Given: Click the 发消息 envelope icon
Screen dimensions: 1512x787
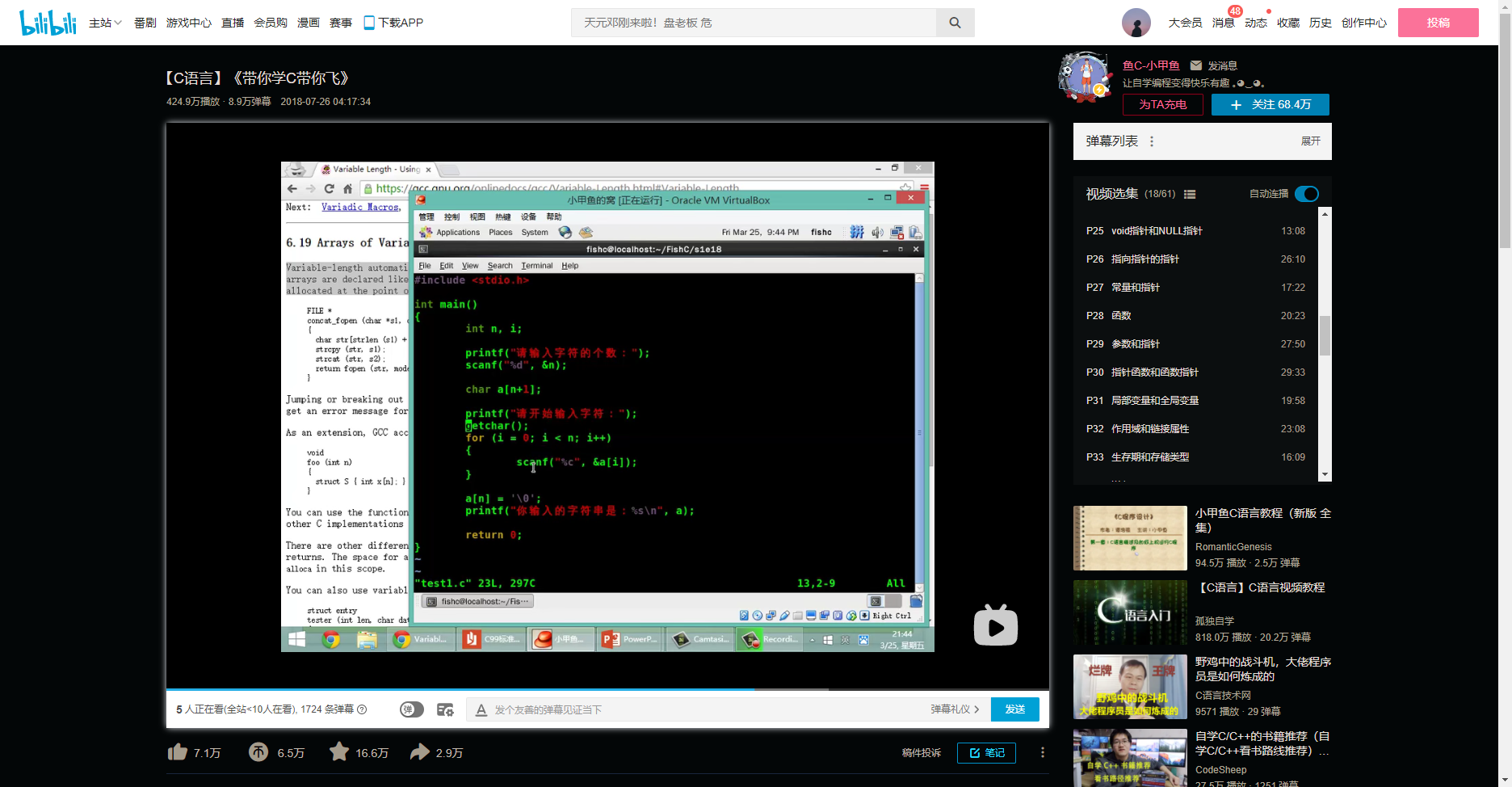Looking at the screenshot, I should [1196, 65].
